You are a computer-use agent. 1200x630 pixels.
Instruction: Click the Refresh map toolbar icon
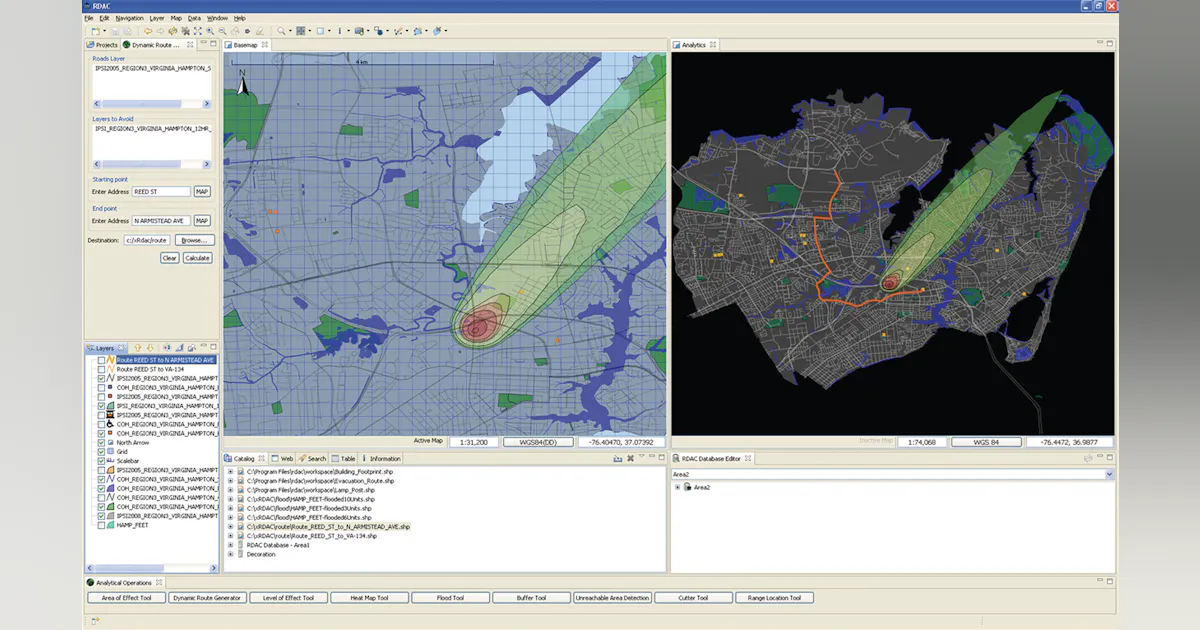(x=172, y=31)
